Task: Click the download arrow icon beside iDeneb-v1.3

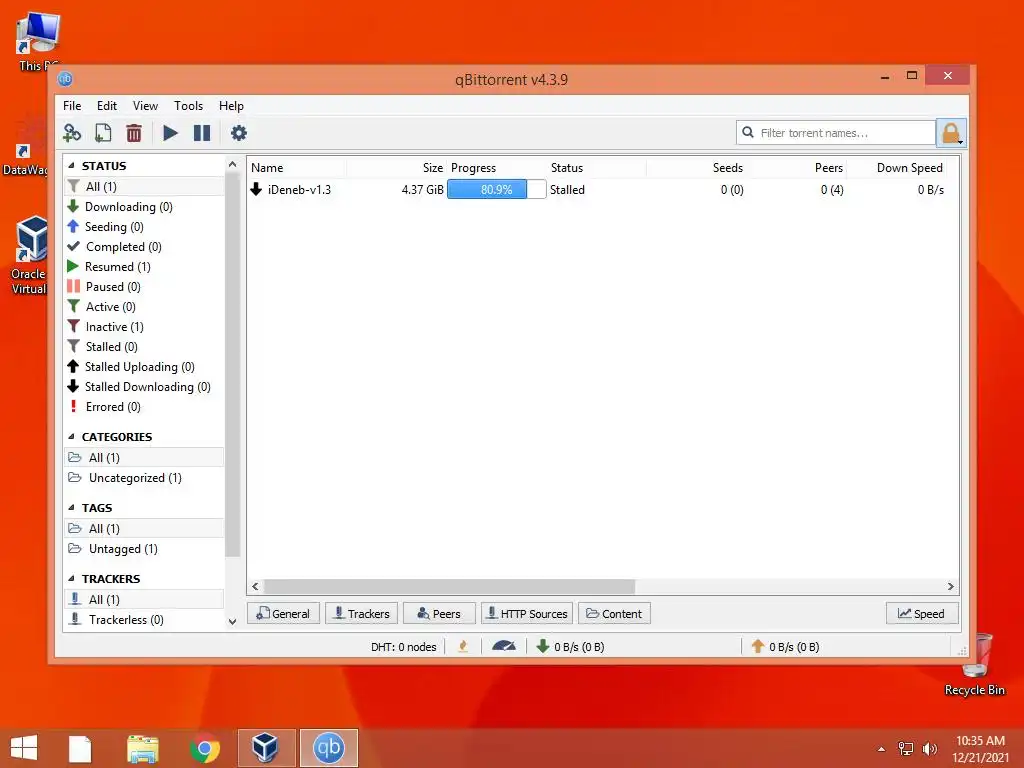Action: pyautogui.click(x=256, y=189)
